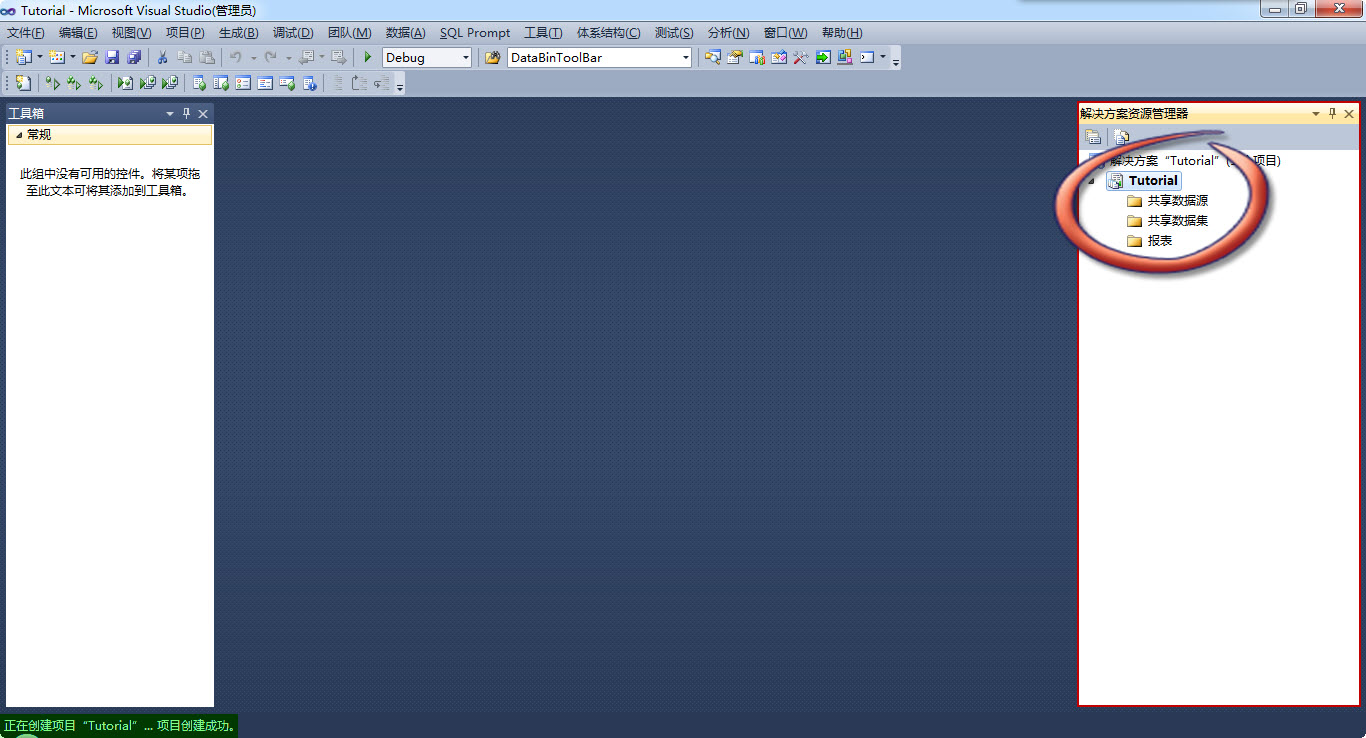
Task: Click the first icon in second toolbar row
Action: [23, 83]
